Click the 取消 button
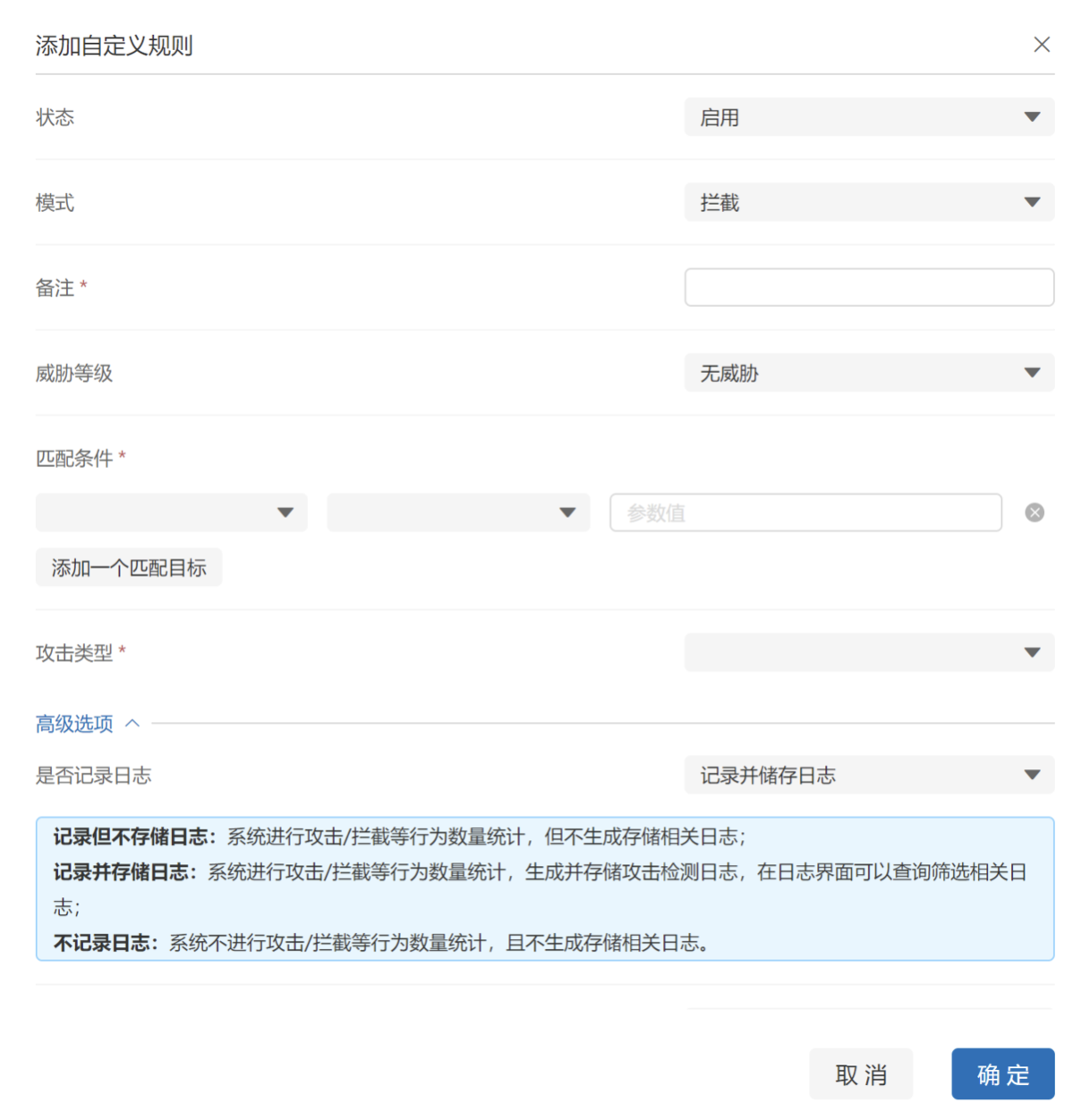1090x1120 pixels. (860, 1074)
